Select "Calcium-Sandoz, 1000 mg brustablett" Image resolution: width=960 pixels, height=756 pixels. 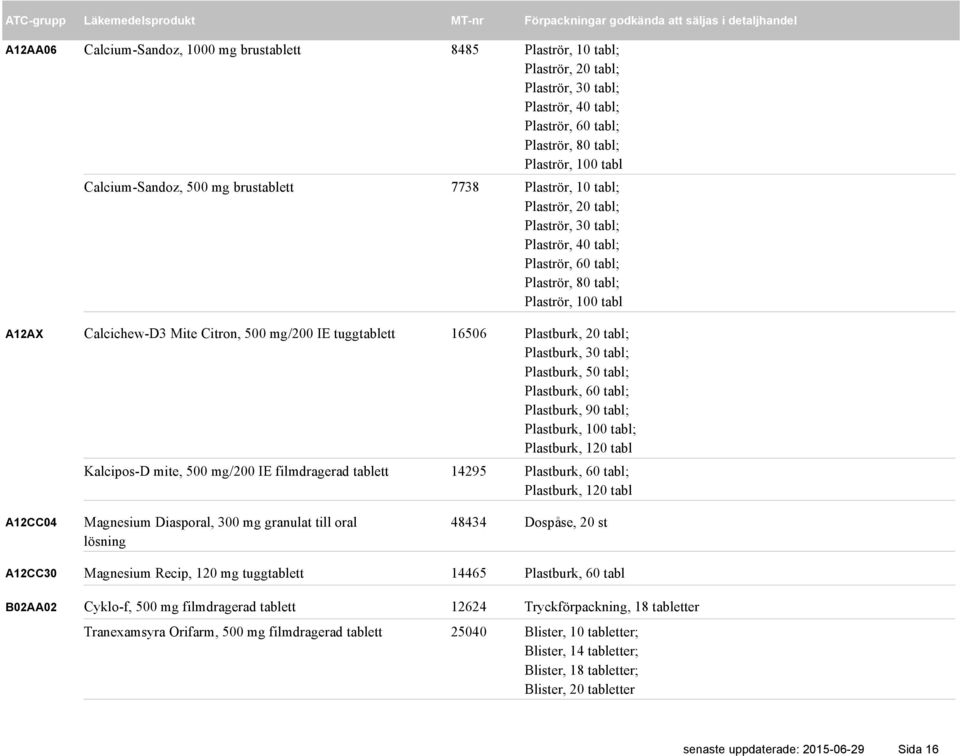192,50
